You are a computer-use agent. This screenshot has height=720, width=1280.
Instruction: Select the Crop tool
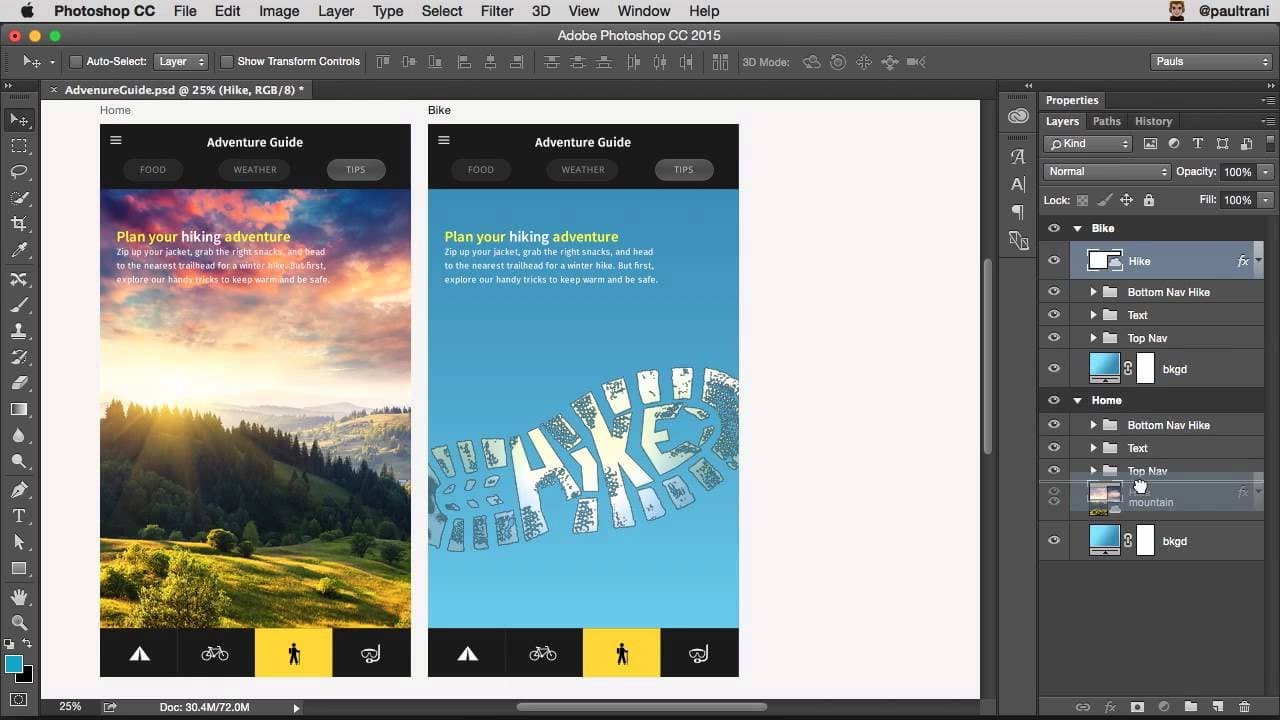(19, 224)
